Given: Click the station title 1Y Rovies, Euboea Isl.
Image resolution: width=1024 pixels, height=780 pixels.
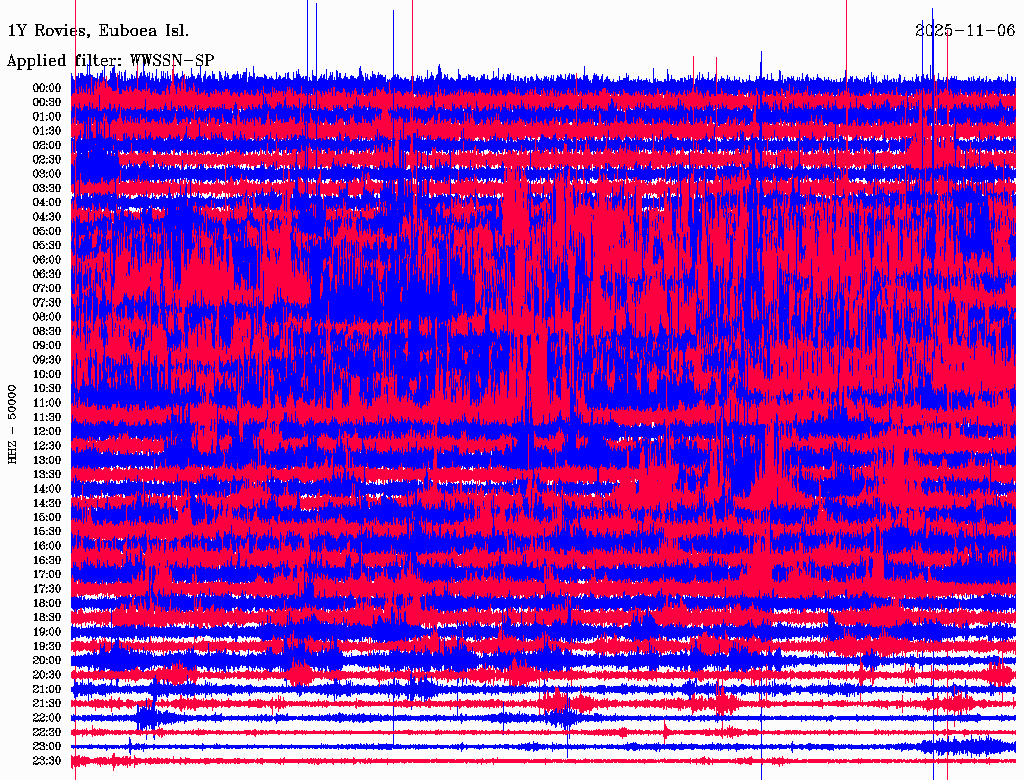Looking at the screenshot, I should 97,30.
